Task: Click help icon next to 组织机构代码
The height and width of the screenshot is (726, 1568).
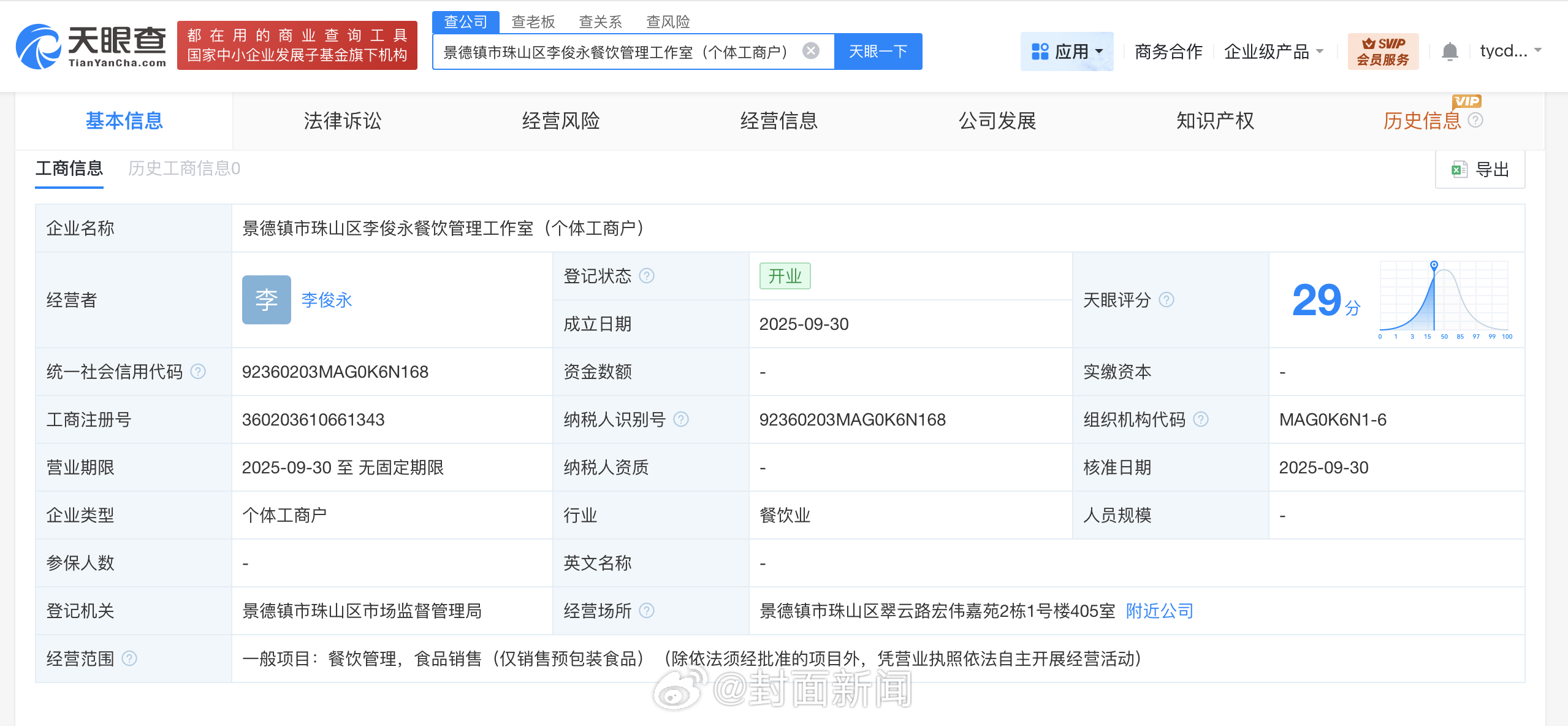Action: tap(1201, 419)
